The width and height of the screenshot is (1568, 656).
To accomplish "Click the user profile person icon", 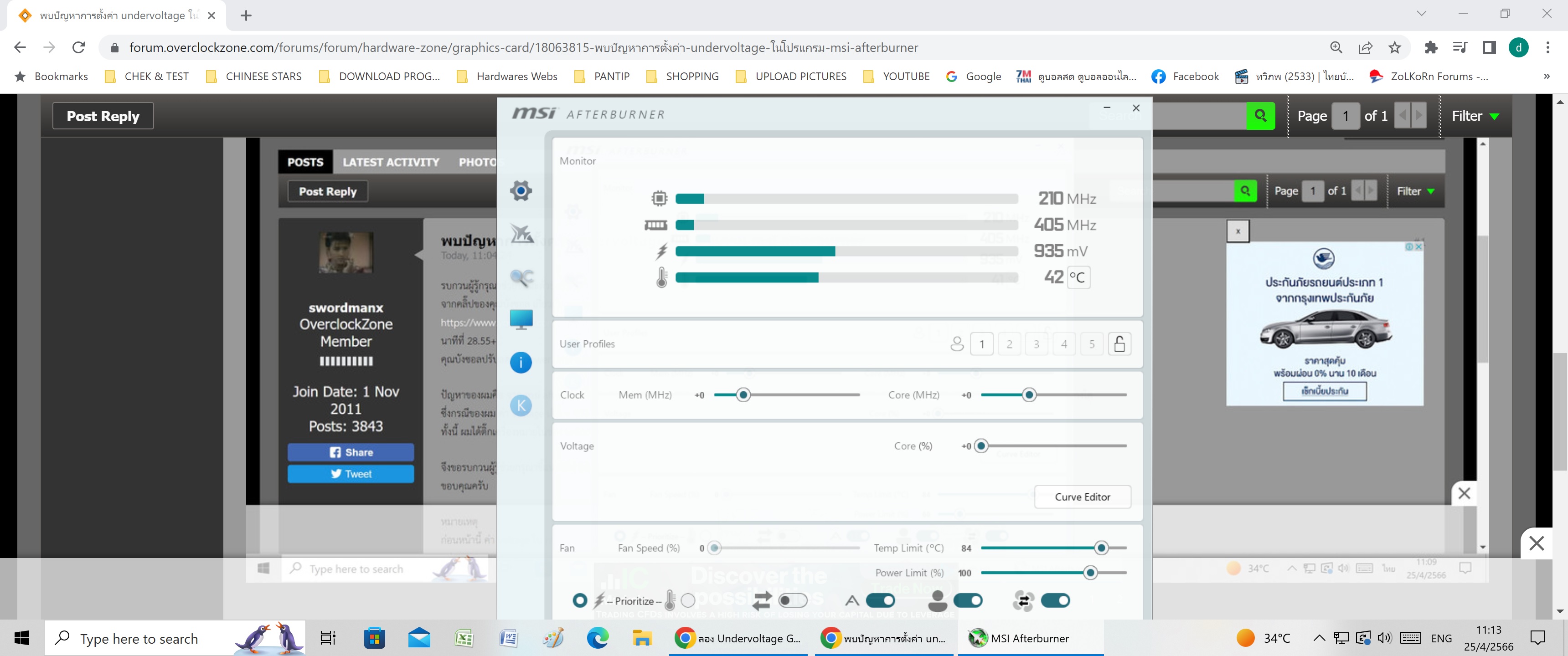I will pyautogui.click(x=957, y=344).
